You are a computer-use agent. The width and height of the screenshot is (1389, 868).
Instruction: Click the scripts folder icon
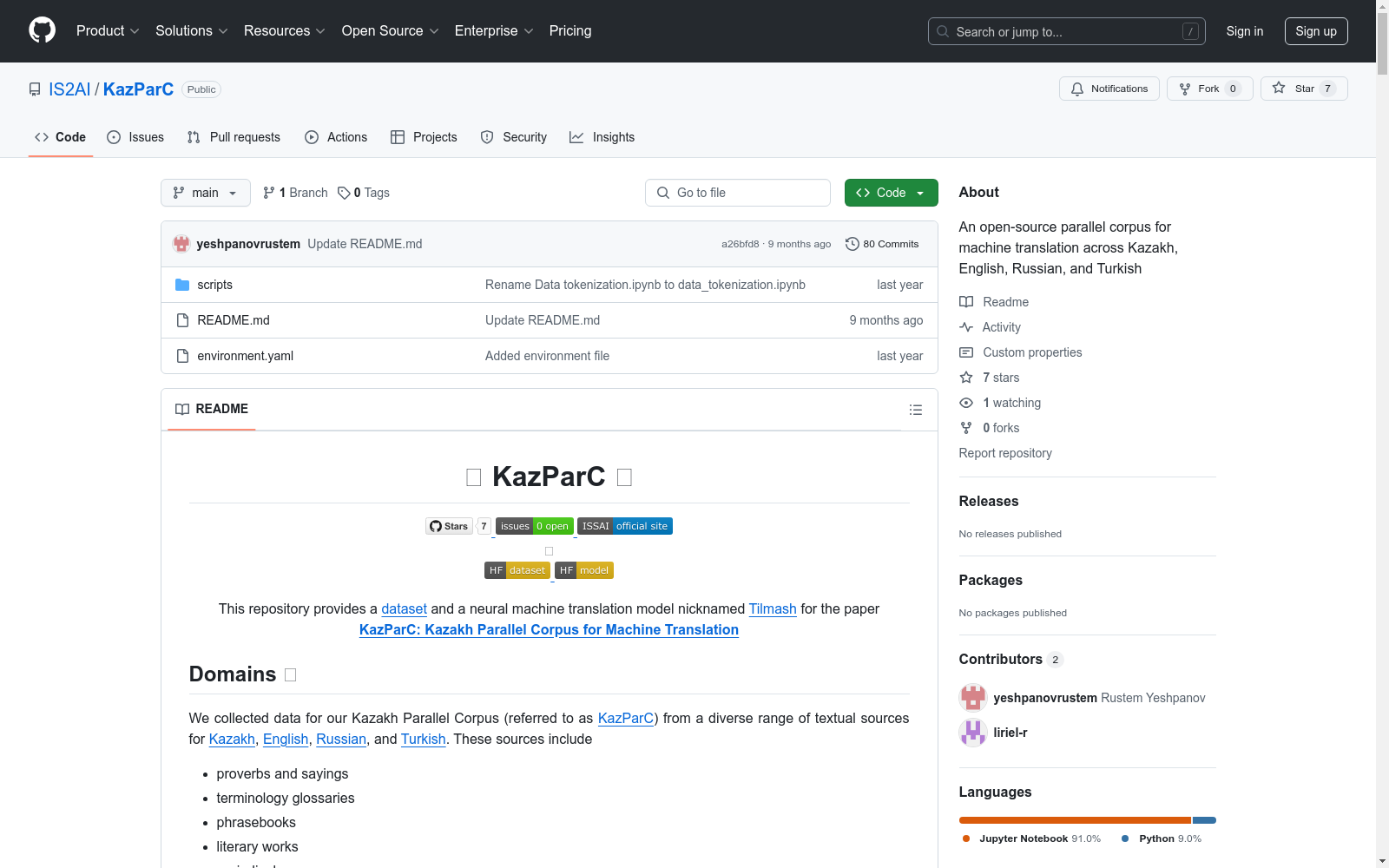(182, 285)
